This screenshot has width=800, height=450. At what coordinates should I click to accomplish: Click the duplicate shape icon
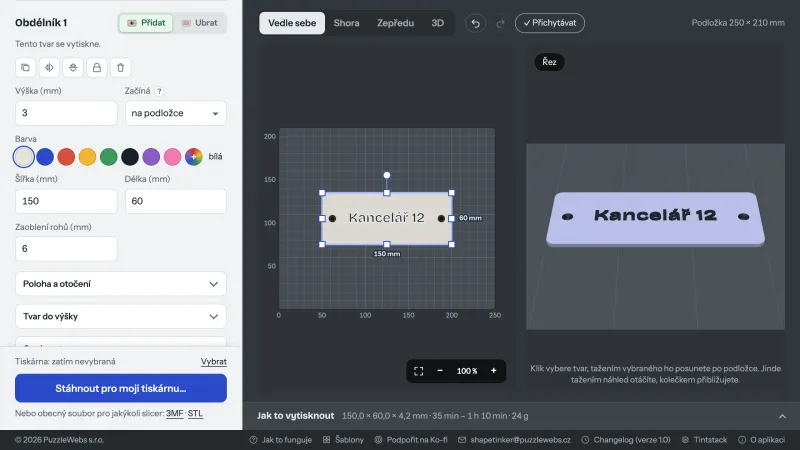point(25,67)
